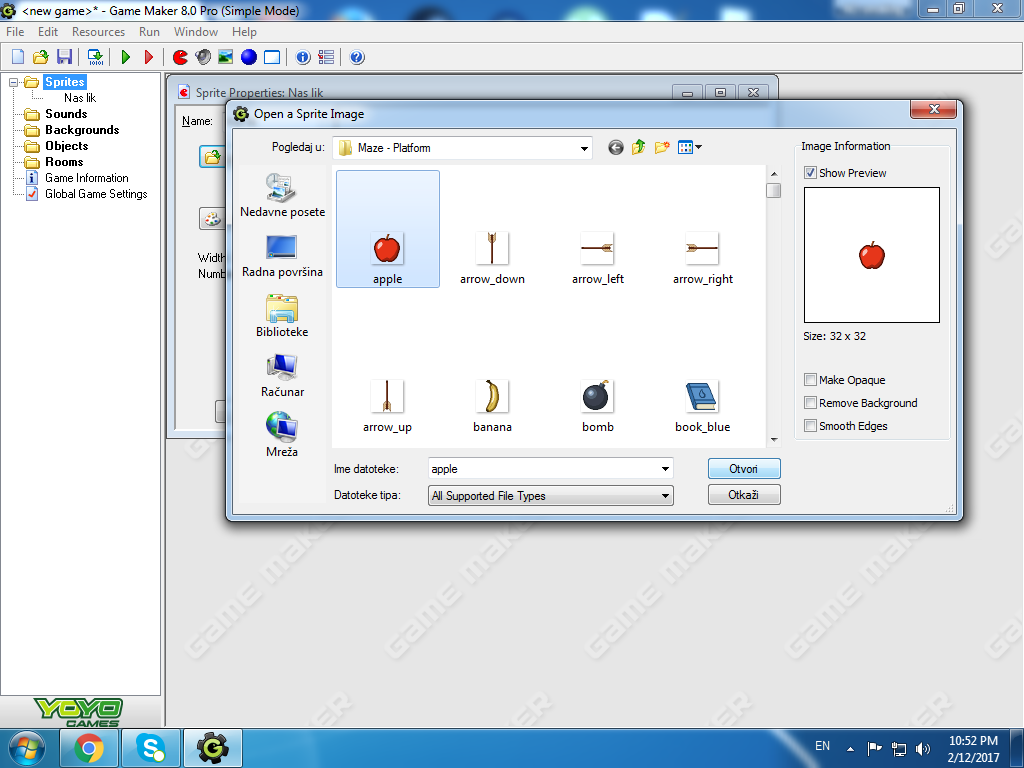Image resolution: width=1024 pixels, height=768 pixels.
Task: Click the Create executable toolbar icon
Action: 95,57
